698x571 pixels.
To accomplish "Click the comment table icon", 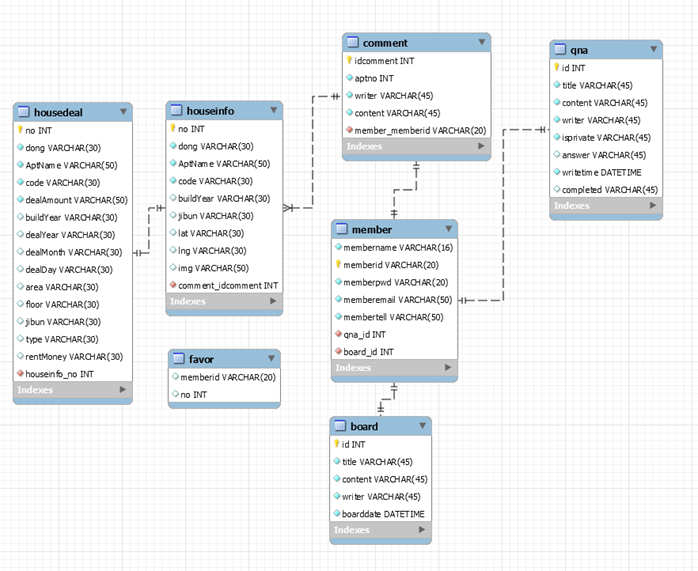I will [353, 42].
